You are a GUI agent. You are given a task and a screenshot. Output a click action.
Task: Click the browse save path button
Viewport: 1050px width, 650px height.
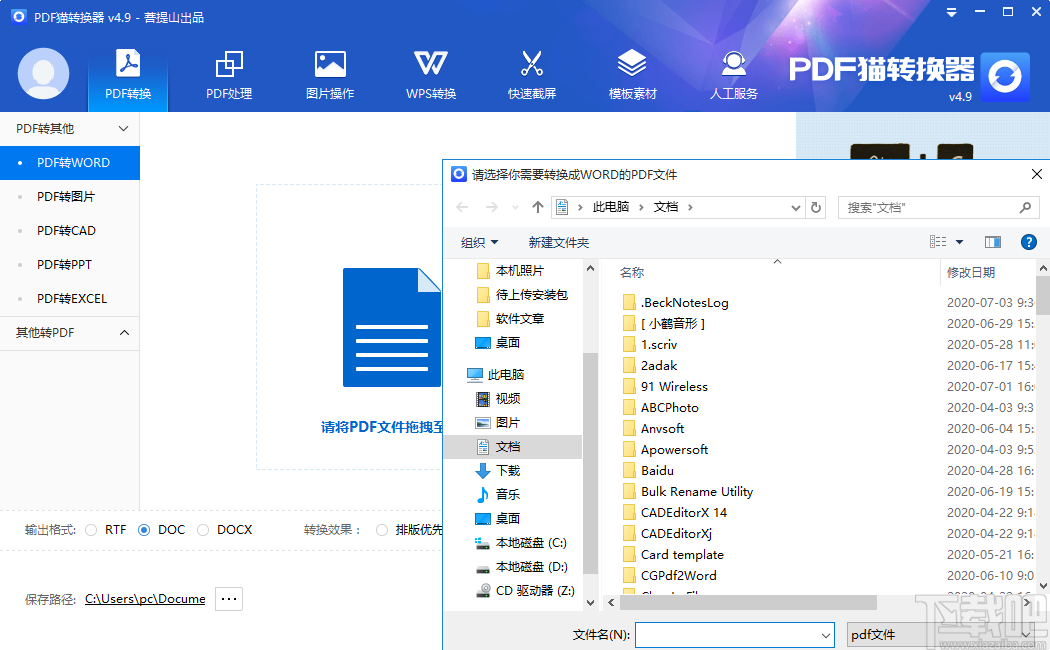pyautogui.click(x=229, y=599)
